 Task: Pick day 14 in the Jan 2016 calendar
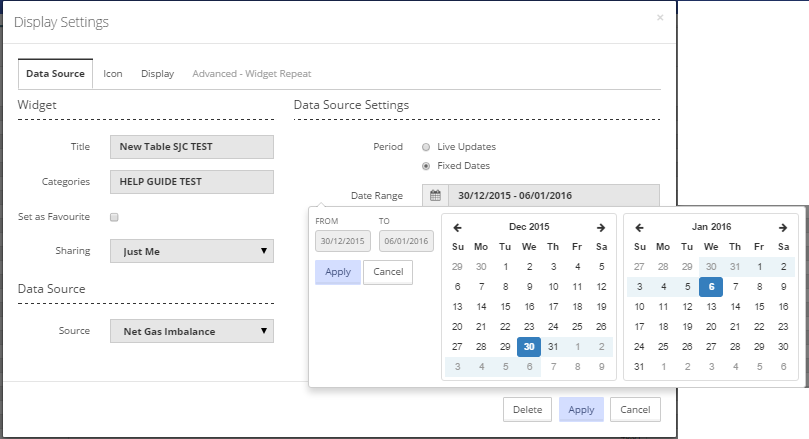point(735,307)
